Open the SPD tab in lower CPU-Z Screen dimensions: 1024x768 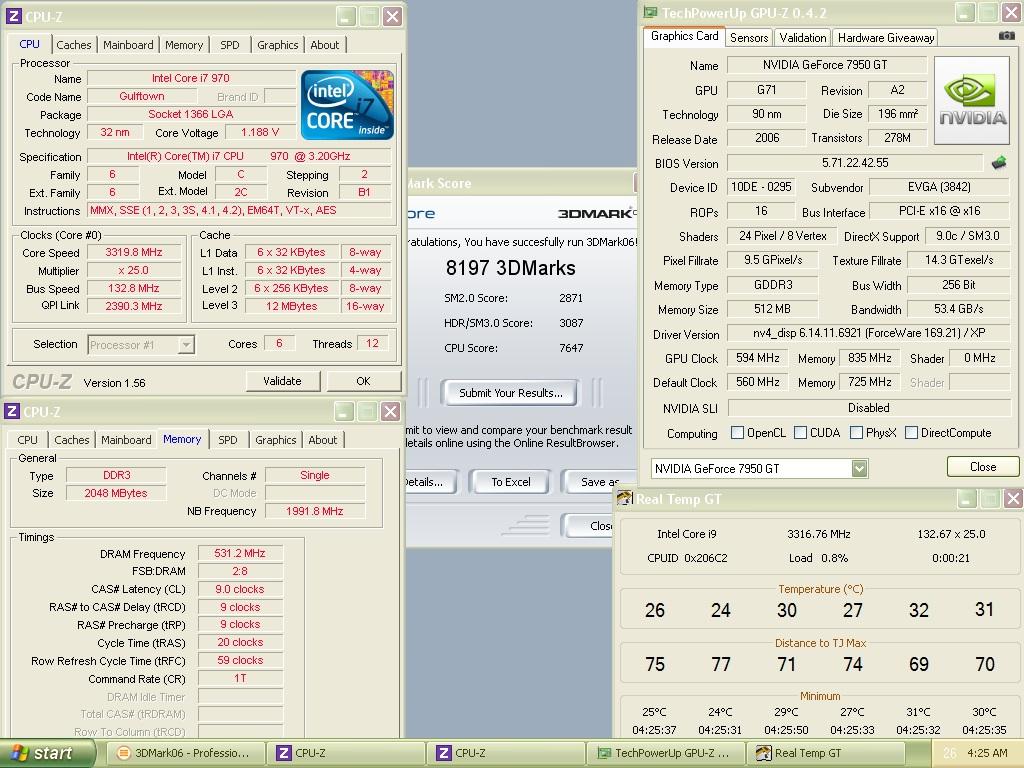[x=228, y=440]
